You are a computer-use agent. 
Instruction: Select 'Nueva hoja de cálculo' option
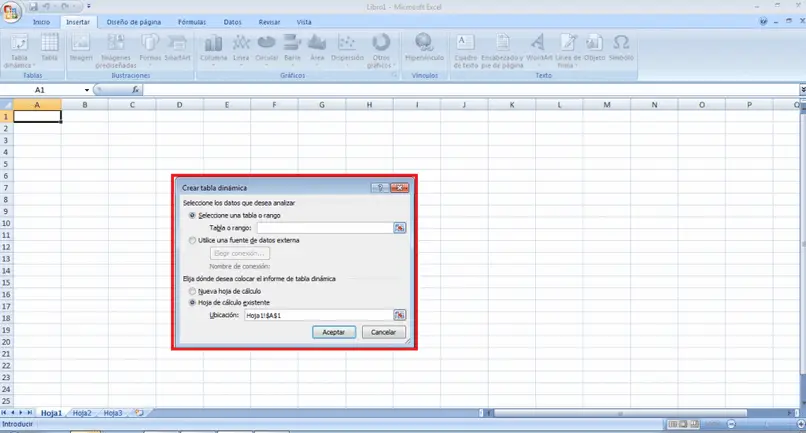pyautogui.click(x=192, y=291)
